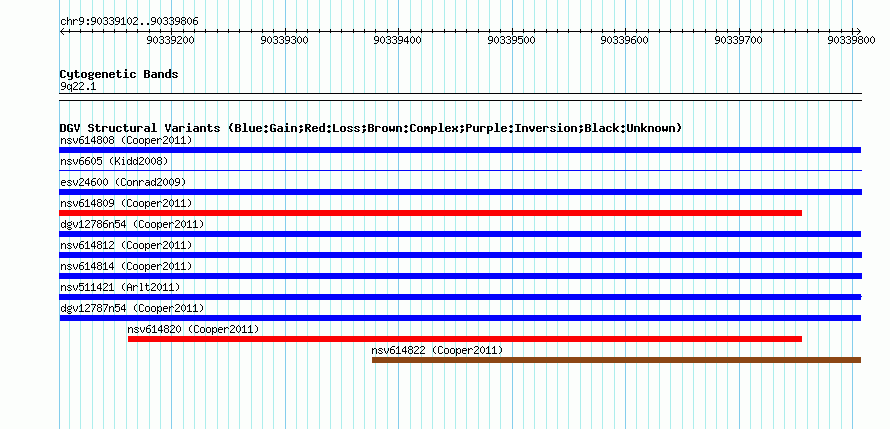Viewport: 890px width, 429px height.
Task: Click the nsv614814 (Cooper2011) label
Action: pos(126,266)
